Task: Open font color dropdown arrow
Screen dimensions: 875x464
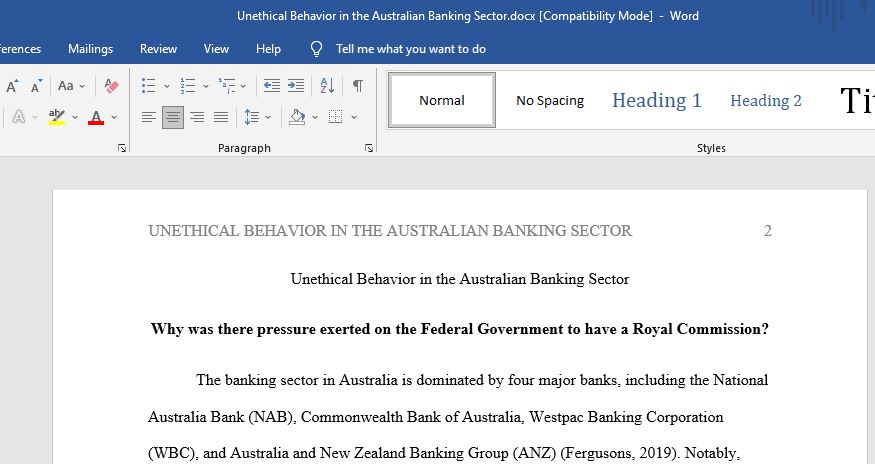Action: click(x=114, y=117)
